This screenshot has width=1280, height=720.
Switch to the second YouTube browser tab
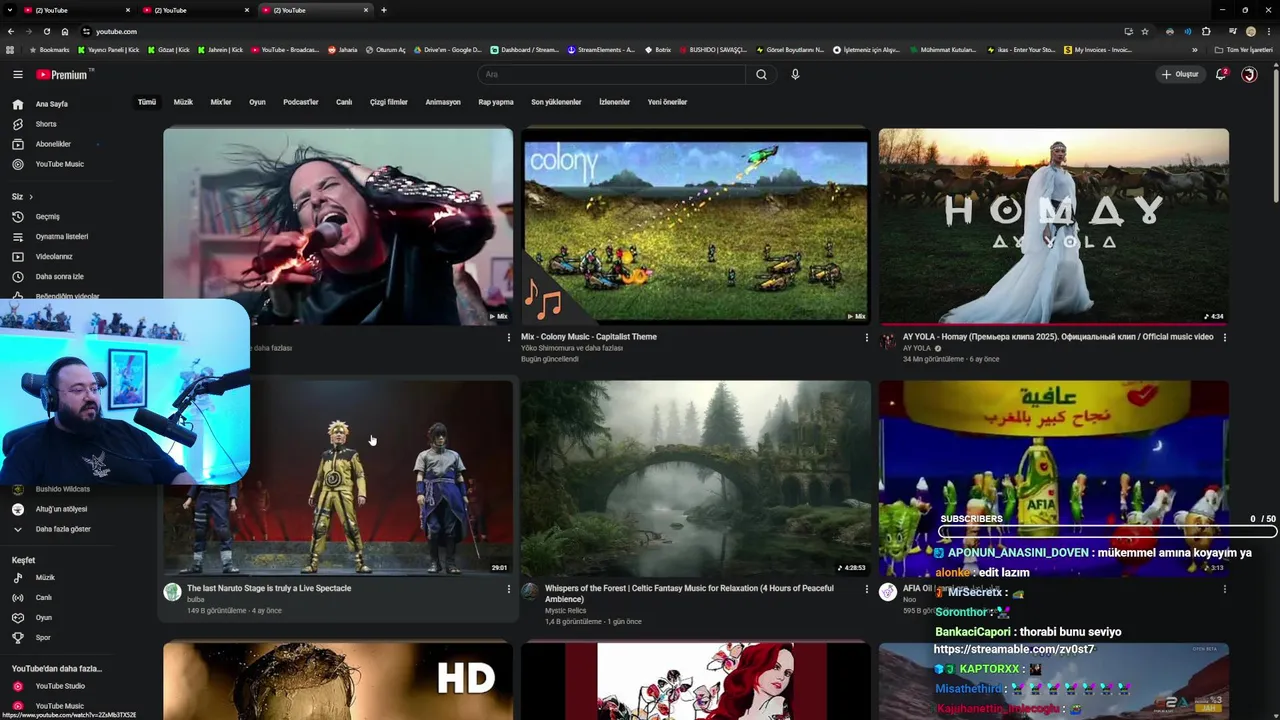[194, 10]
